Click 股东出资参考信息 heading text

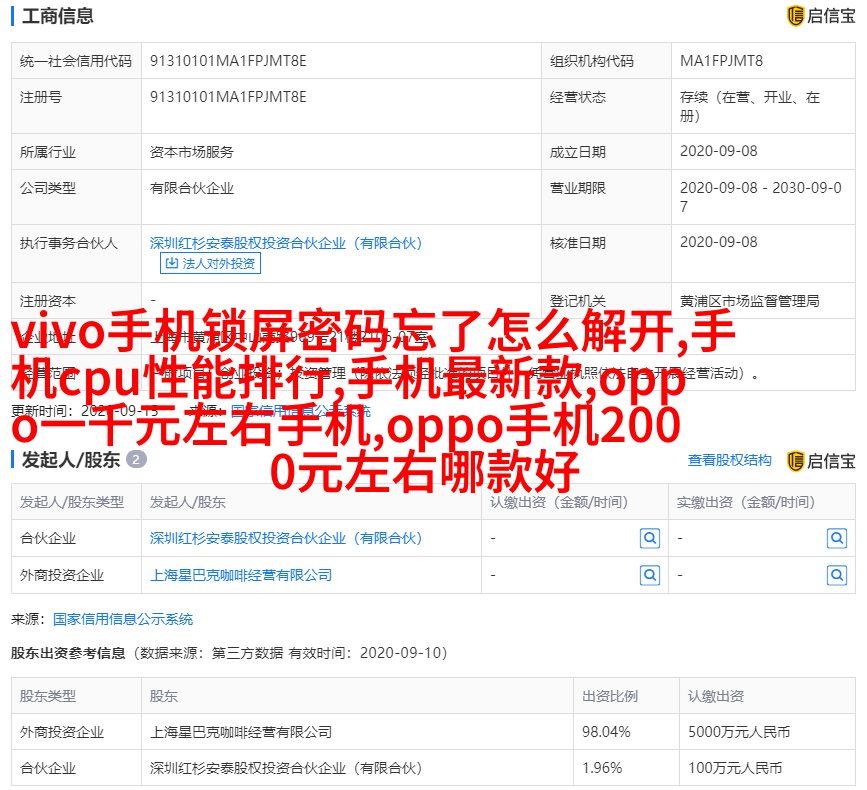68,653
